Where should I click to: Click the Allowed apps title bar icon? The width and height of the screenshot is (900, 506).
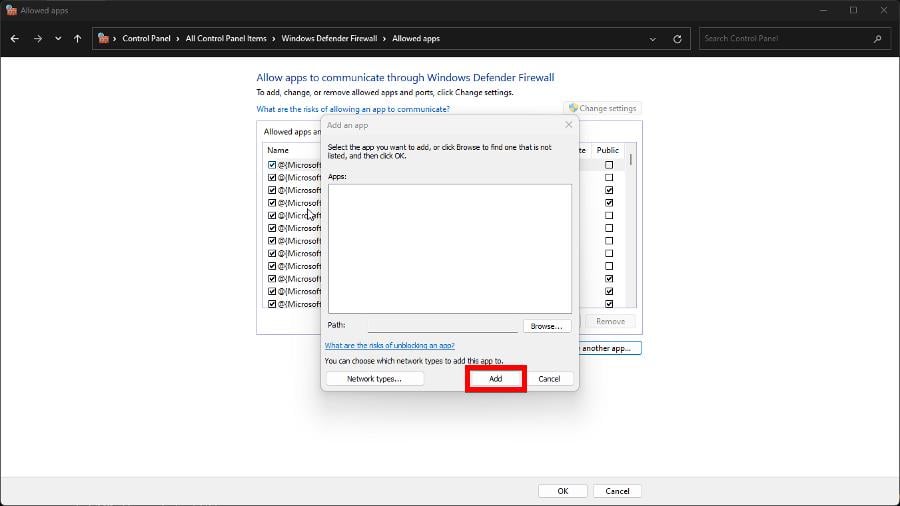[x=11, y=10]
